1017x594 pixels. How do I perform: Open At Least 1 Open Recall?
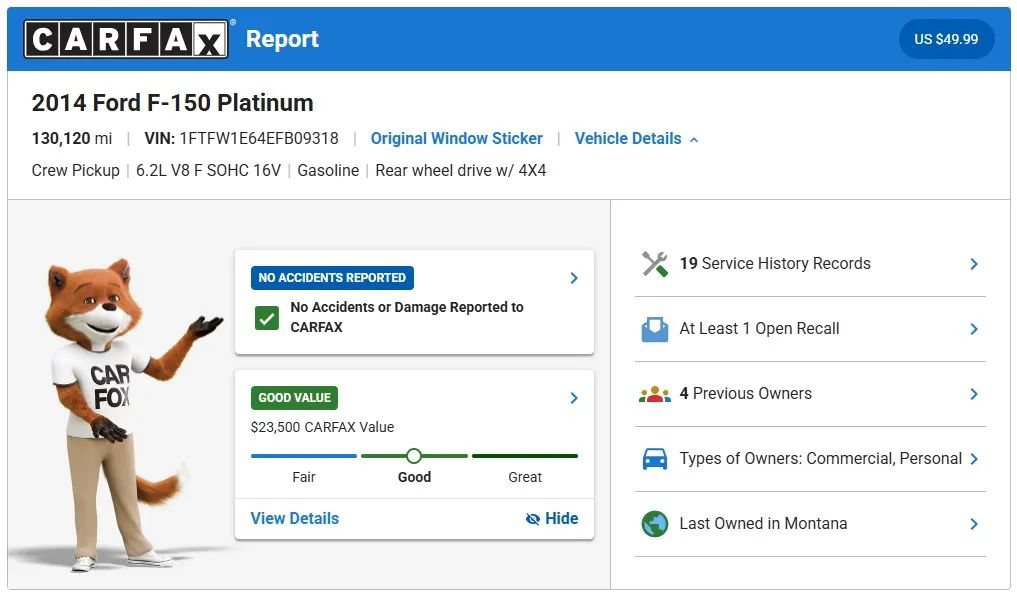tap(810, 329)
